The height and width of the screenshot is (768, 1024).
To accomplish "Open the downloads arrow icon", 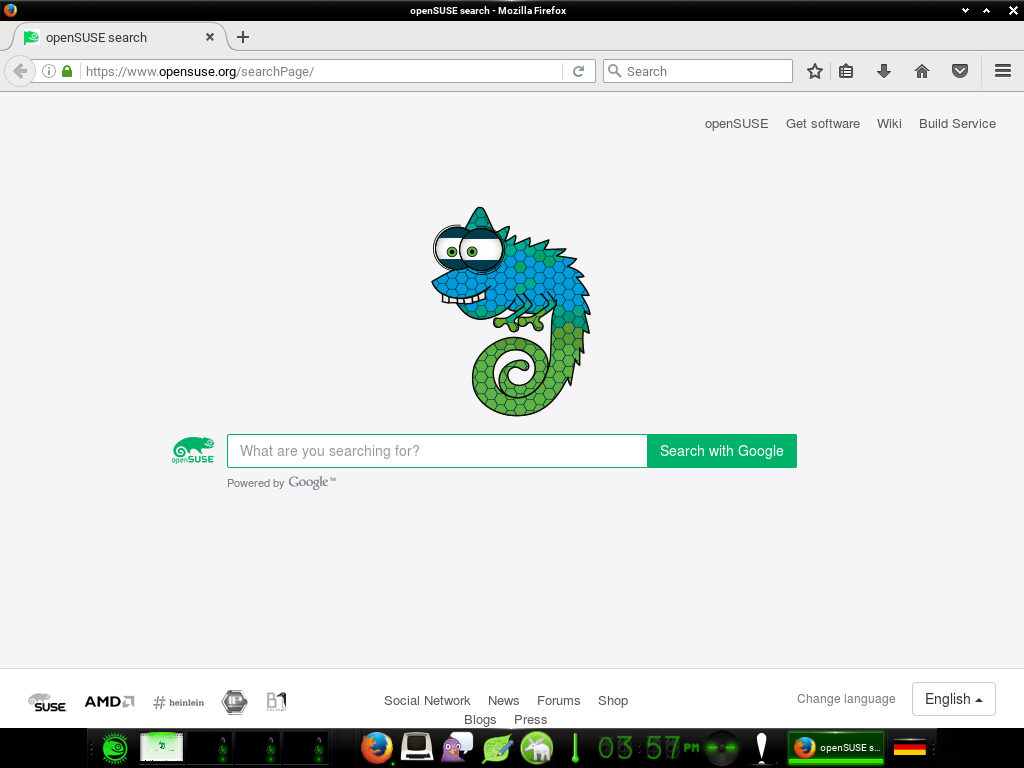I will pos(884,71).
